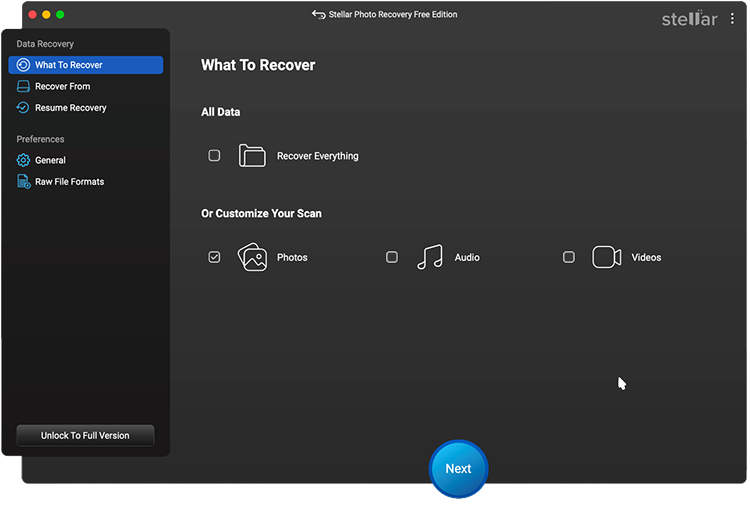
Task: Tick the Videos checkbox
Action: click(x=569, y=257)
